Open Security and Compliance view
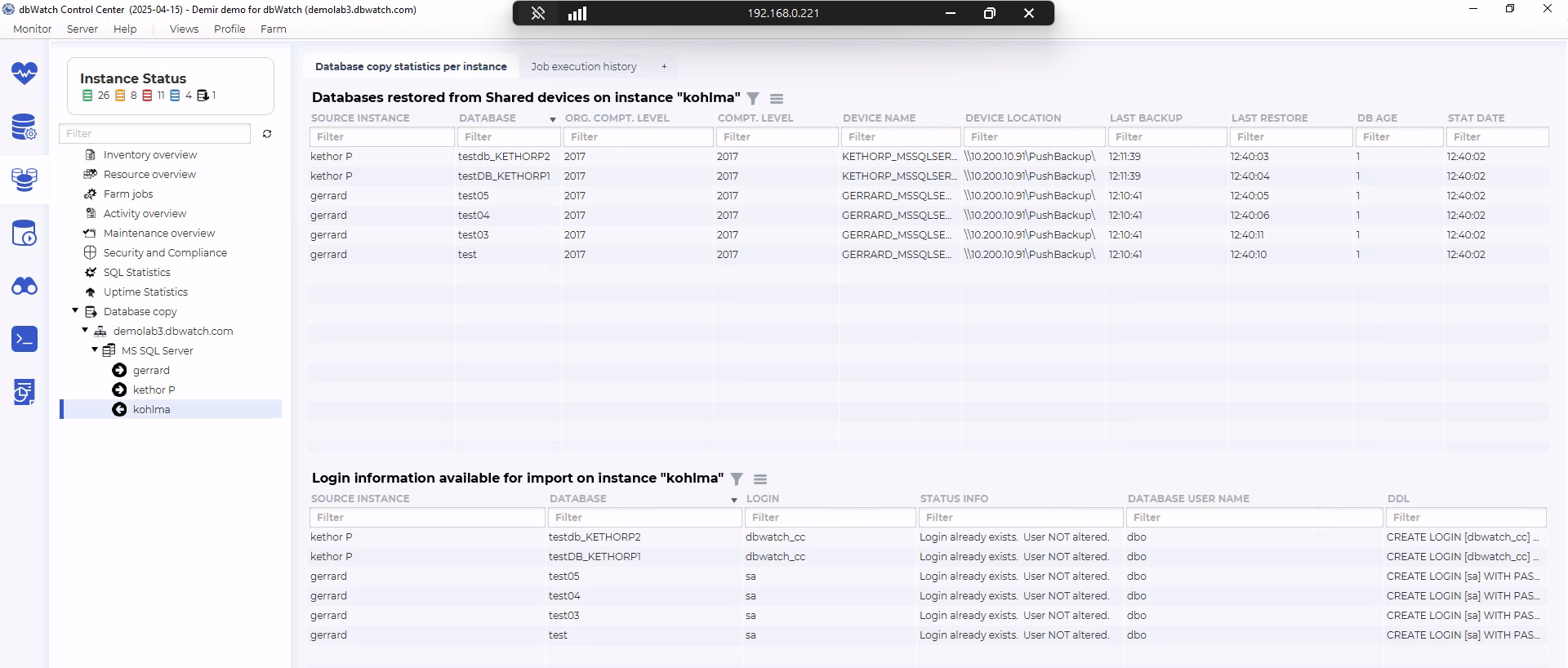 coord(165,253)
